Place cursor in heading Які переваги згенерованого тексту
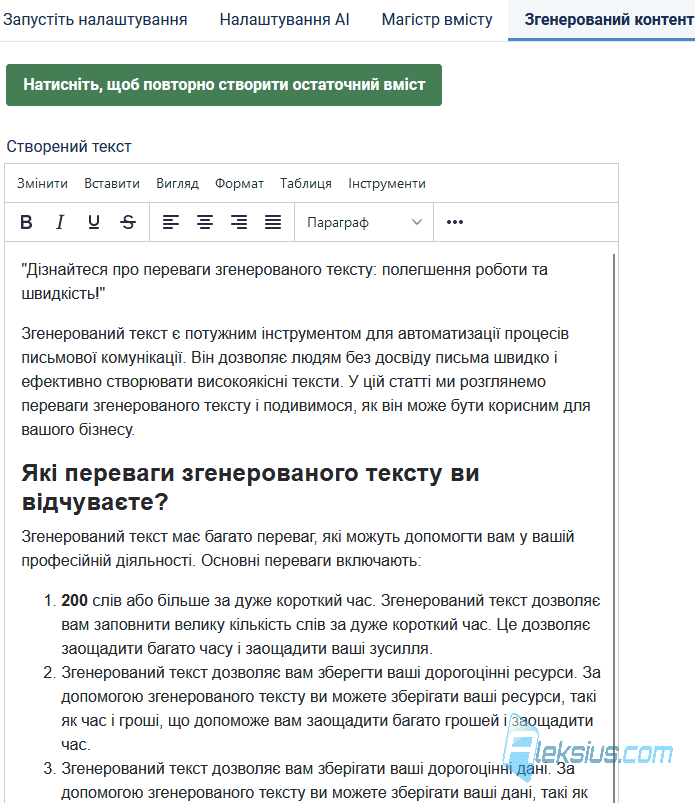 (x=250, y=487)
